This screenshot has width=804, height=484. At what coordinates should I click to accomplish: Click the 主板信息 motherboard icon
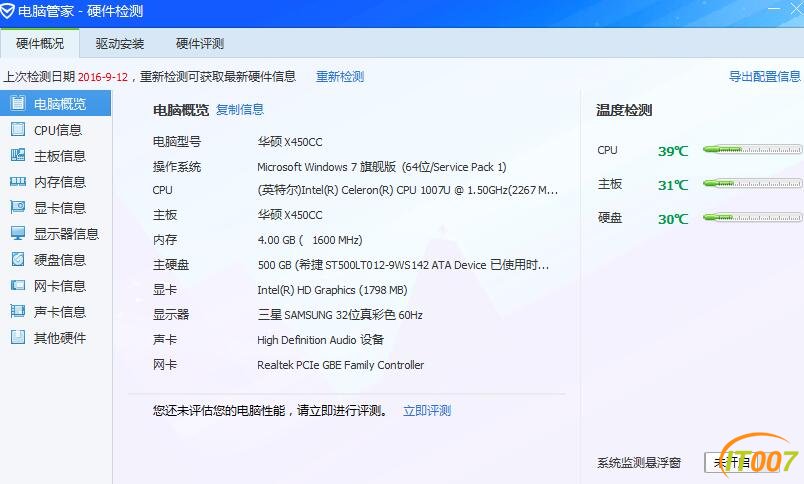tap(17, 155)
